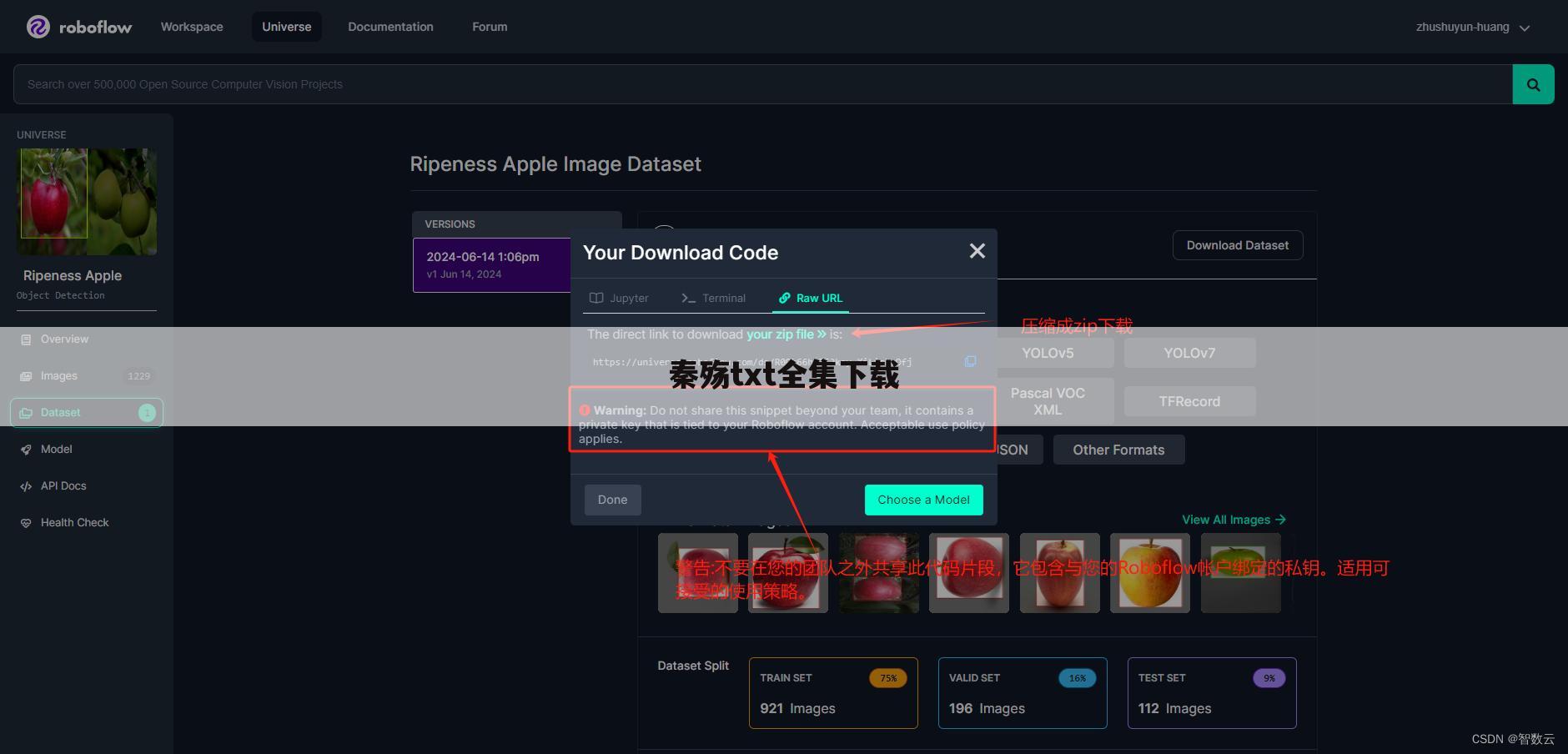Image resolution: width=1568 pixels, height=754 pixels.
Task: Click the Overview sidebar icon
Action: pyautogui.click(x=26, y=339)
